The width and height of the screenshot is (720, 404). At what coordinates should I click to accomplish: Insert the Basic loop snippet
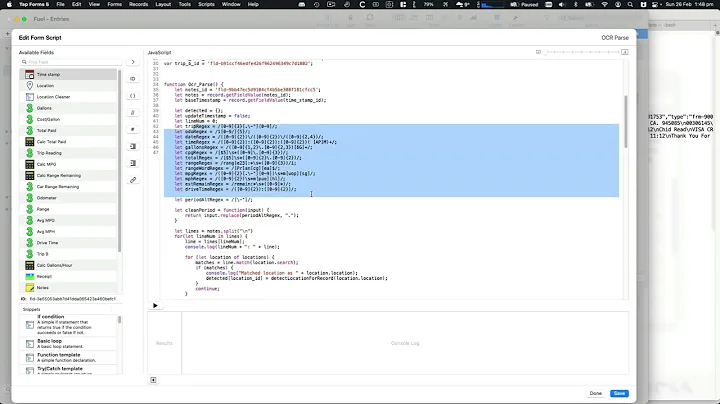(69, 343)
